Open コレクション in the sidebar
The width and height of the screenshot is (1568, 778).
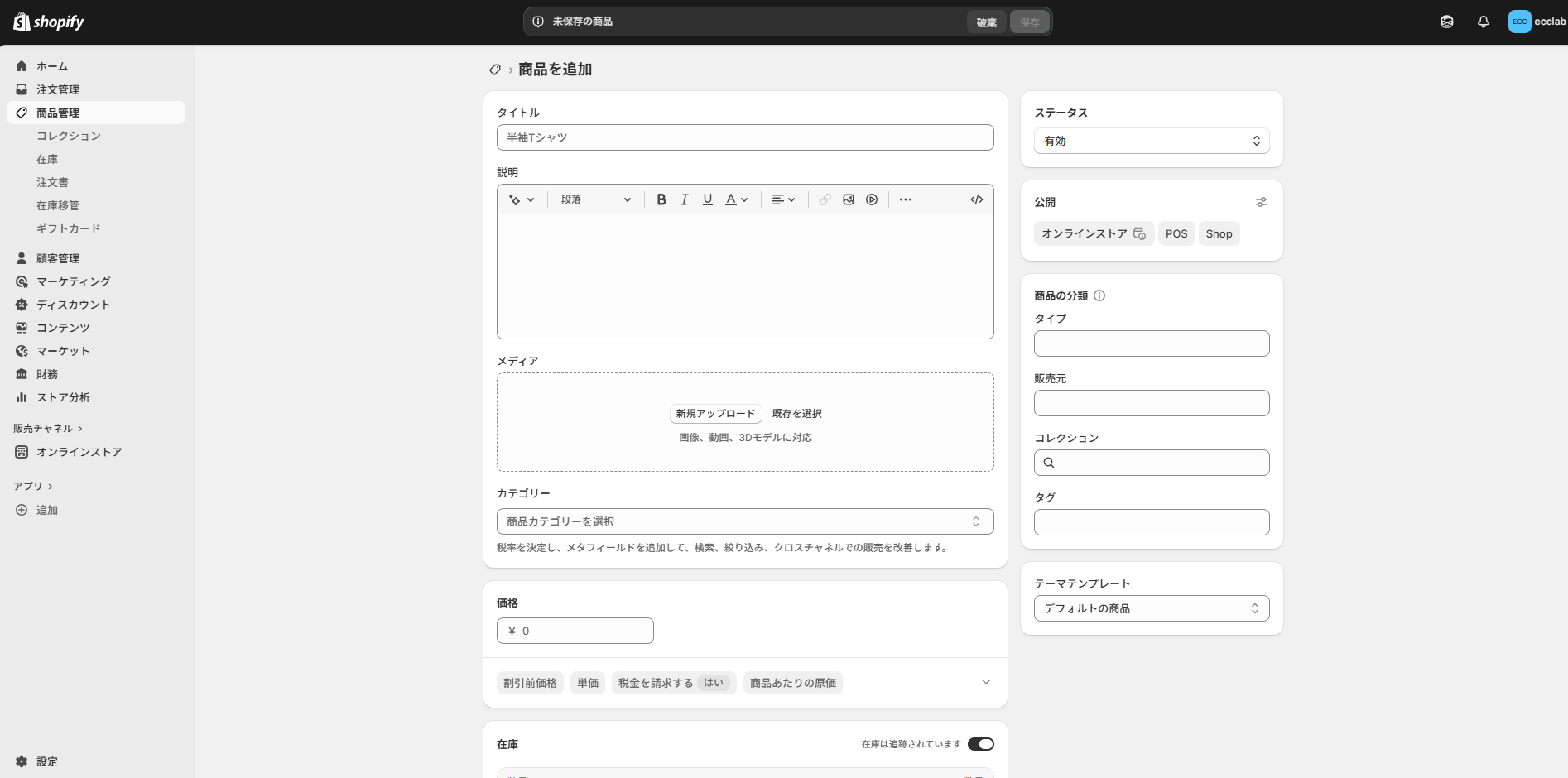[69, 136]
